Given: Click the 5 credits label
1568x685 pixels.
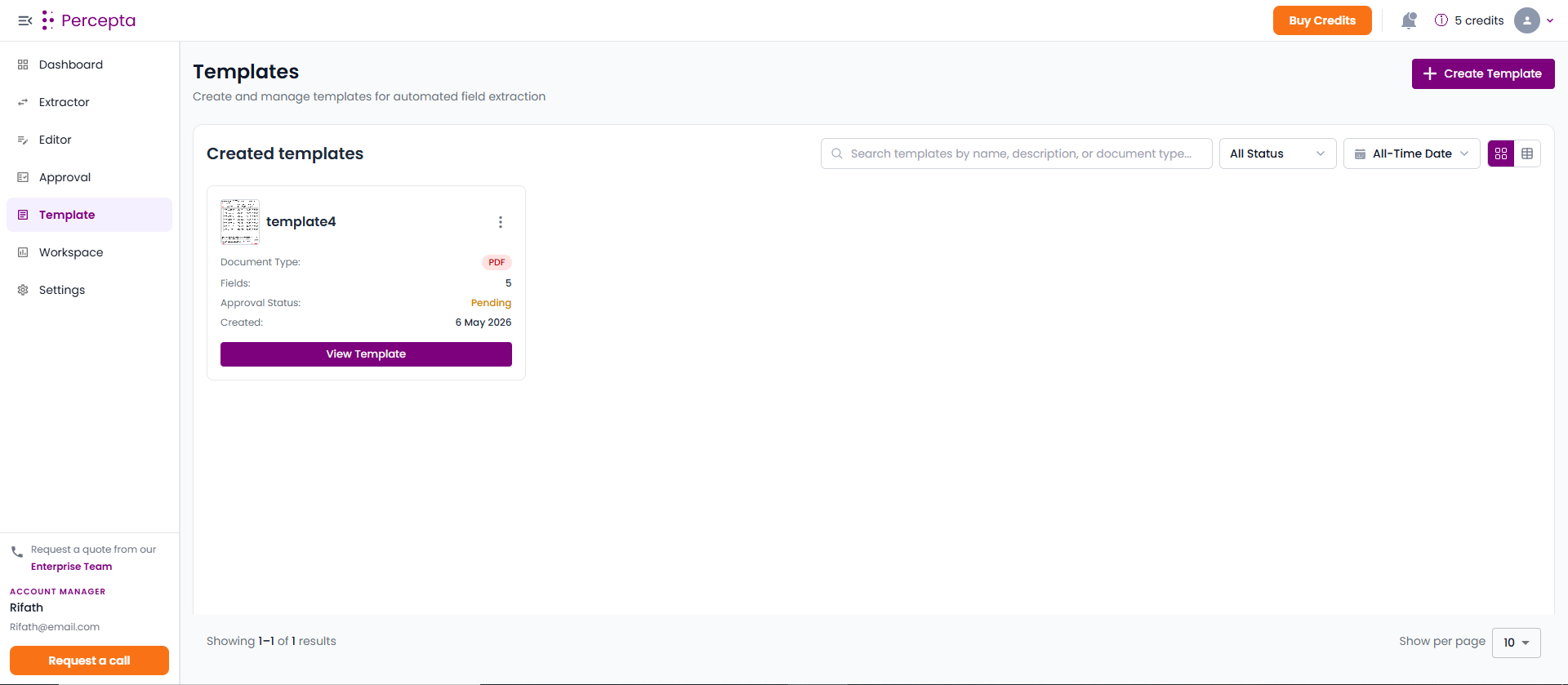Looking at the screenshot, I should click(x=1479, y=20).
